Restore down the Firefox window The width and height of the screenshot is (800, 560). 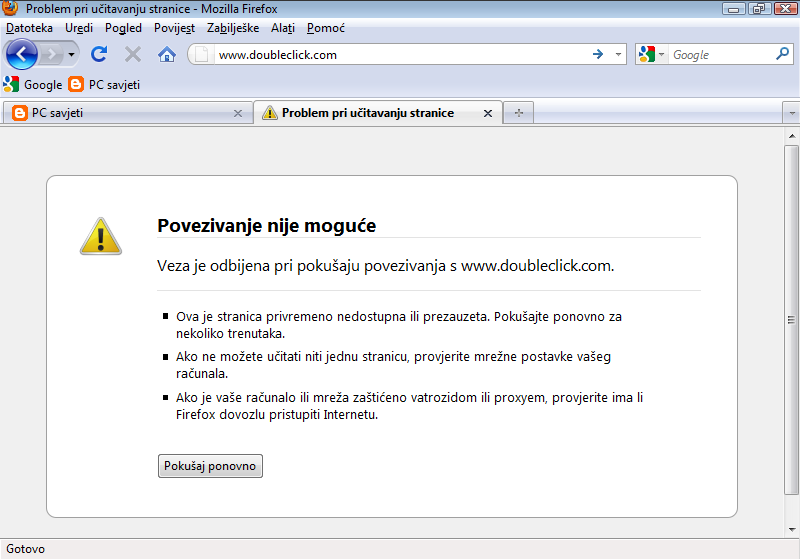pyautogui.click(x=759, y=9)
